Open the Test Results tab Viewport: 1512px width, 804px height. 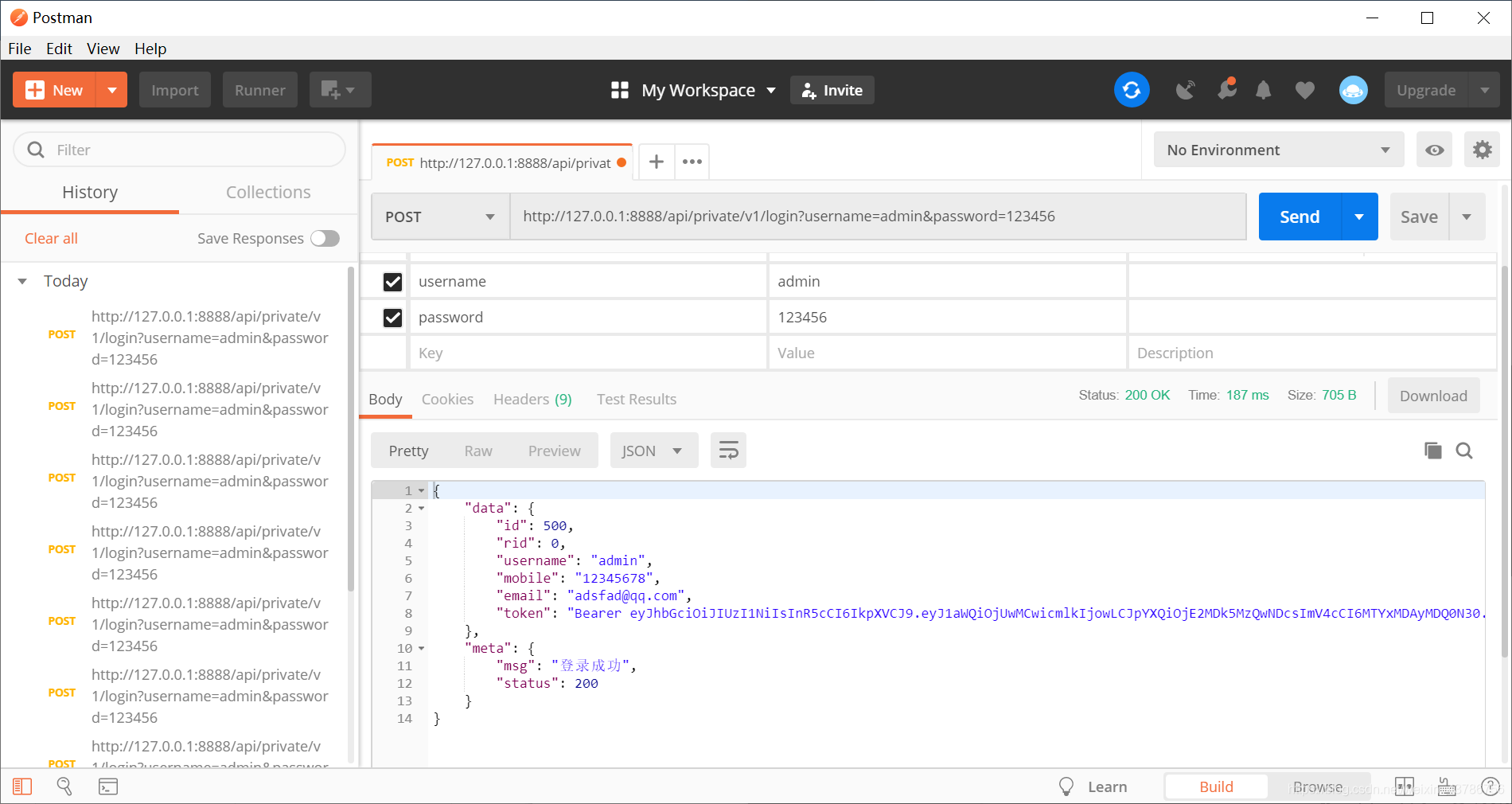pyautogui.click(x=637, y=399)
